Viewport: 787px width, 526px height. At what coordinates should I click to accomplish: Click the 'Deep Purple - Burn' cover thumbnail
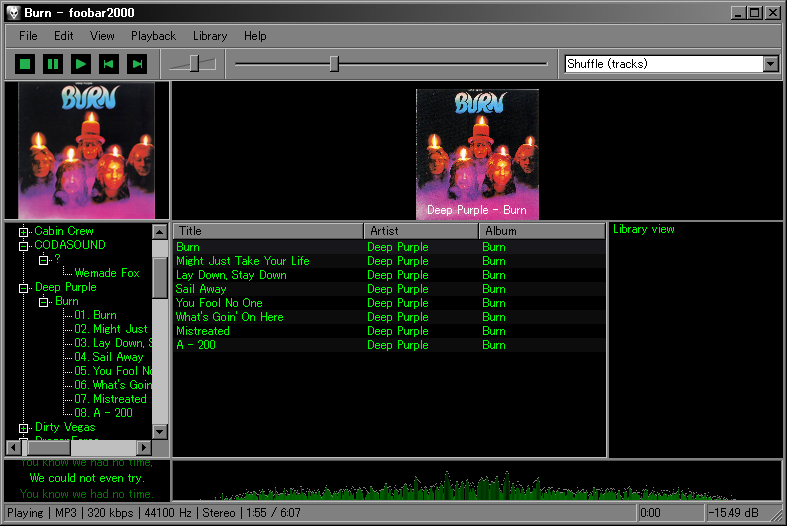point(477,155)
